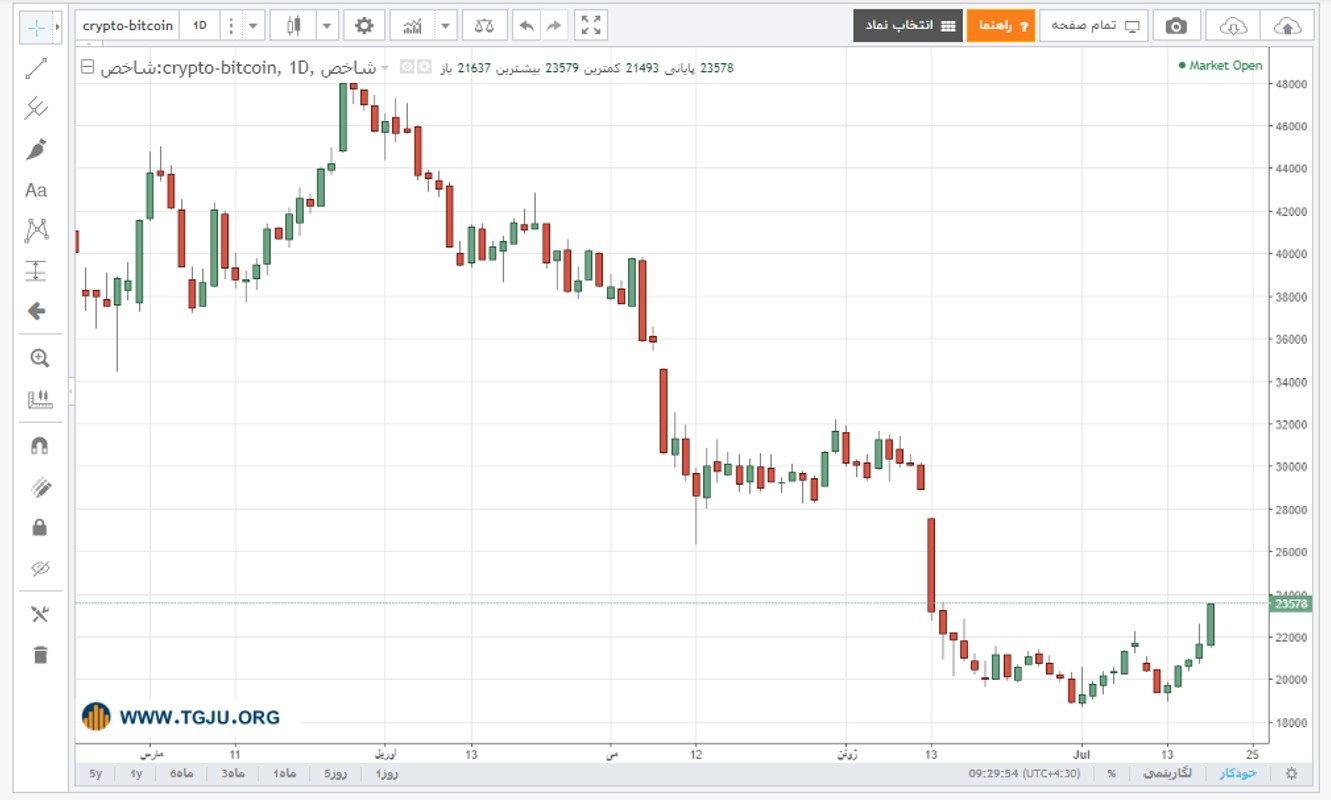This screenshot has width=1331, height=800.
Task: Toggle stay in drawing mode pencil
Action: click(40, 487)
